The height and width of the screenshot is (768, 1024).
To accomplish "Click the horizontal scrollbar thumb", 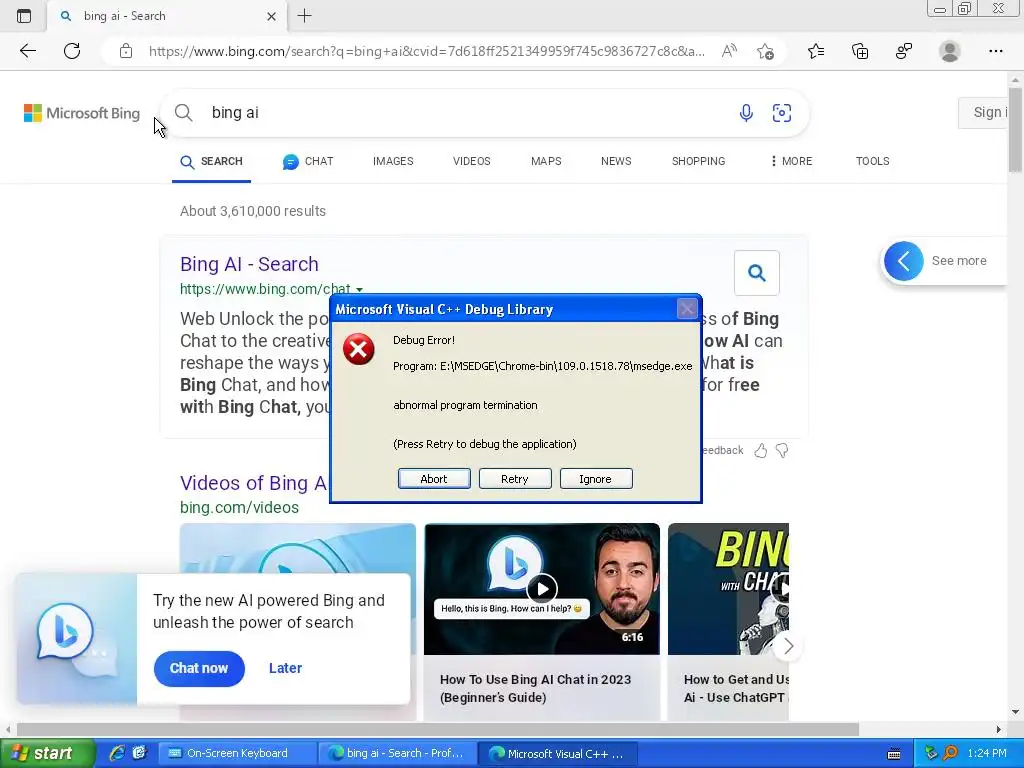I will 438,729.
